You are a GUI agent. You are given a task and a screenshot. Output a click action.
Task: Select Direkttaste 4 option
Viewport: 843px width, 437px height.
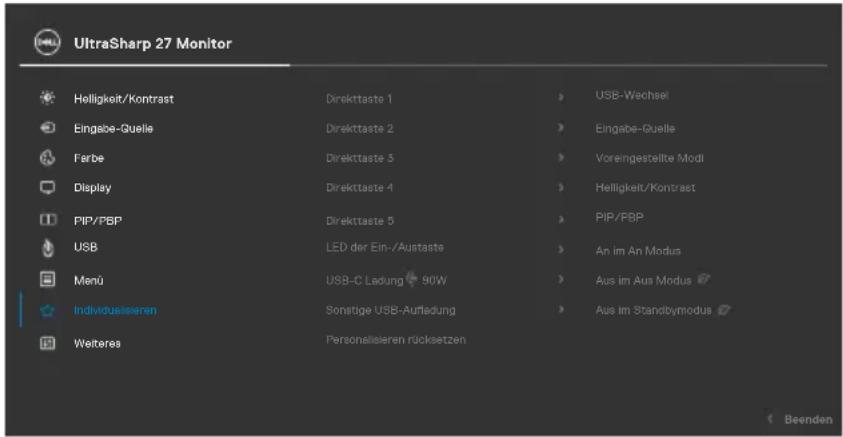pyautogui.click(x=360, y=188)
